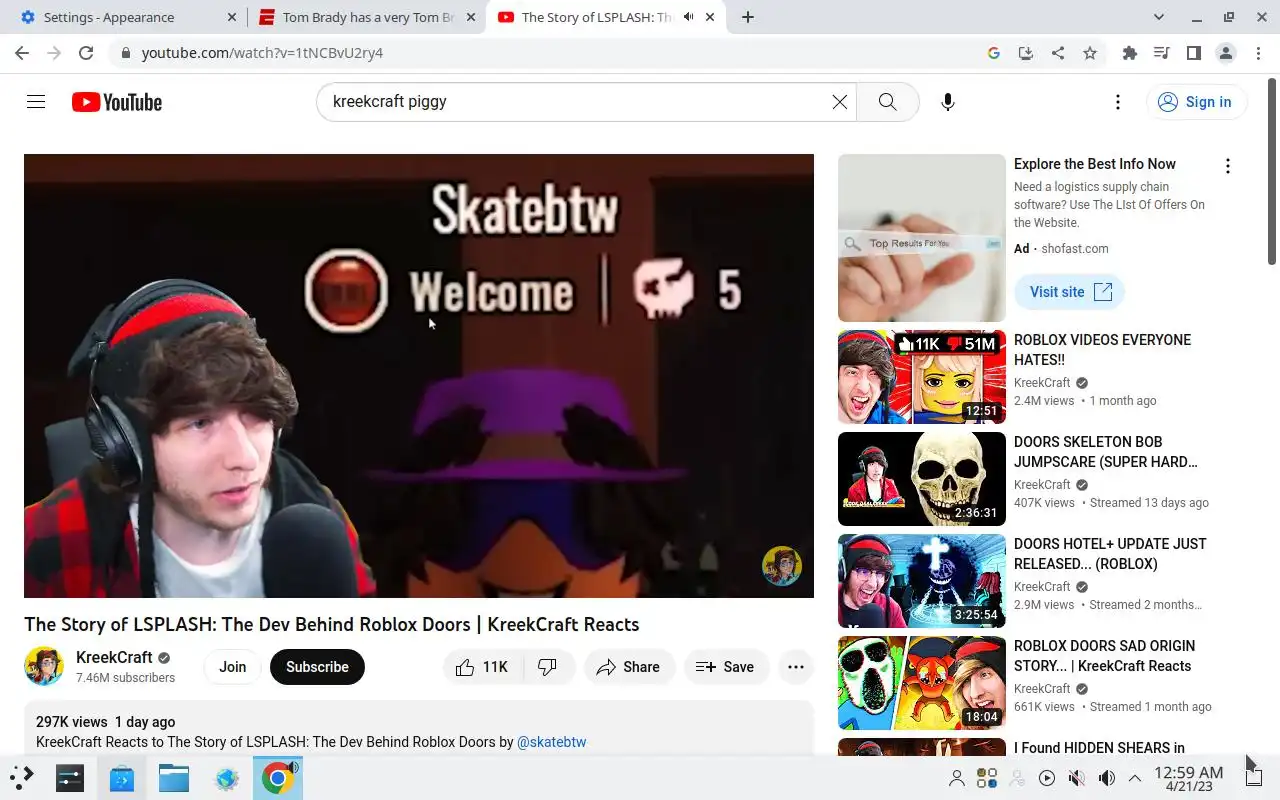This screenshot has width=1280, height=800.
Task: Open more actions ellipsis under video
Action: [x=796, y=667]
